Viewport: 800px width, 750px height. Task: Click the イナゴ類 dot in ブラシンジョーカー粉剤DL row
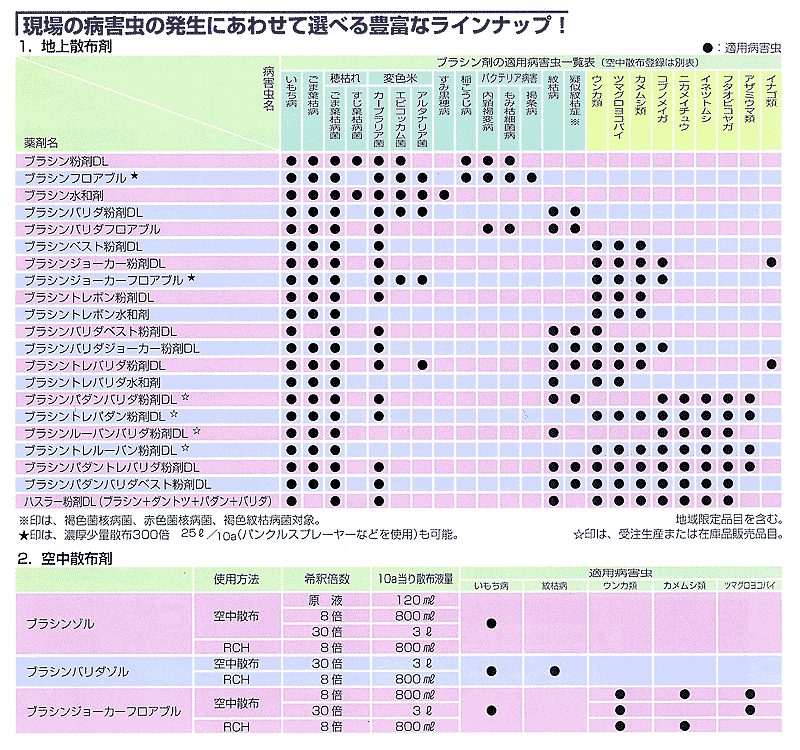(x=772, y=262)
